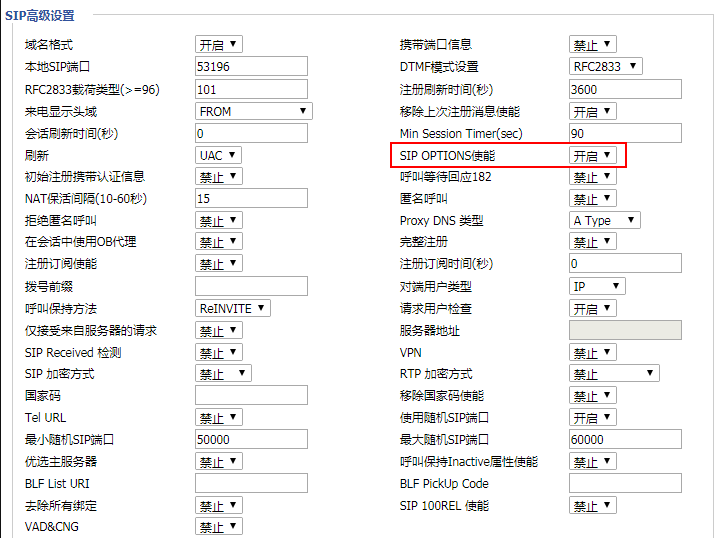This screenshot has height=538, width=723.
Task: Open the SIP OPTIONS使能 dropdown
Action: 592,155
